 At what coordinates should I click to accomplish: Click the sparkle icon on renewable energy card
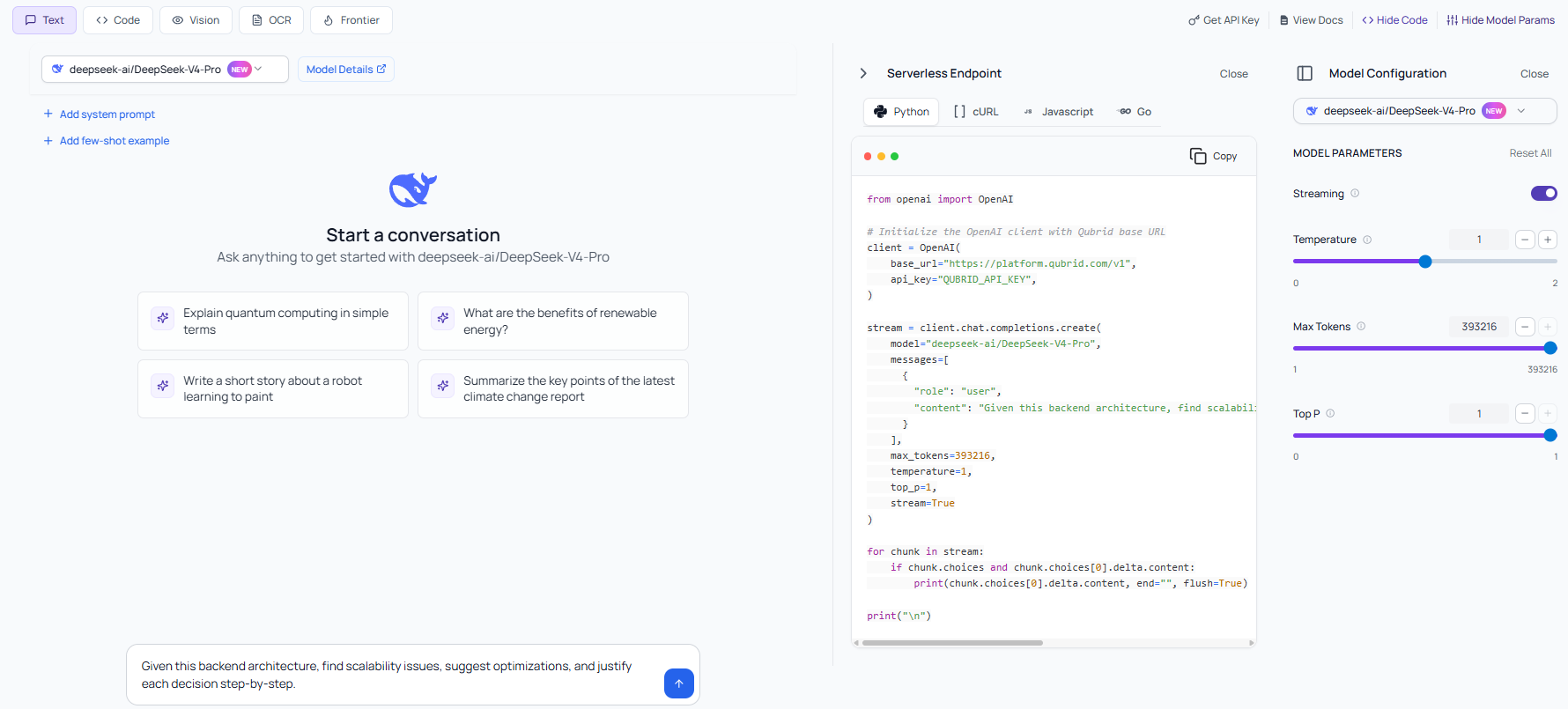[x=443, y=318]
